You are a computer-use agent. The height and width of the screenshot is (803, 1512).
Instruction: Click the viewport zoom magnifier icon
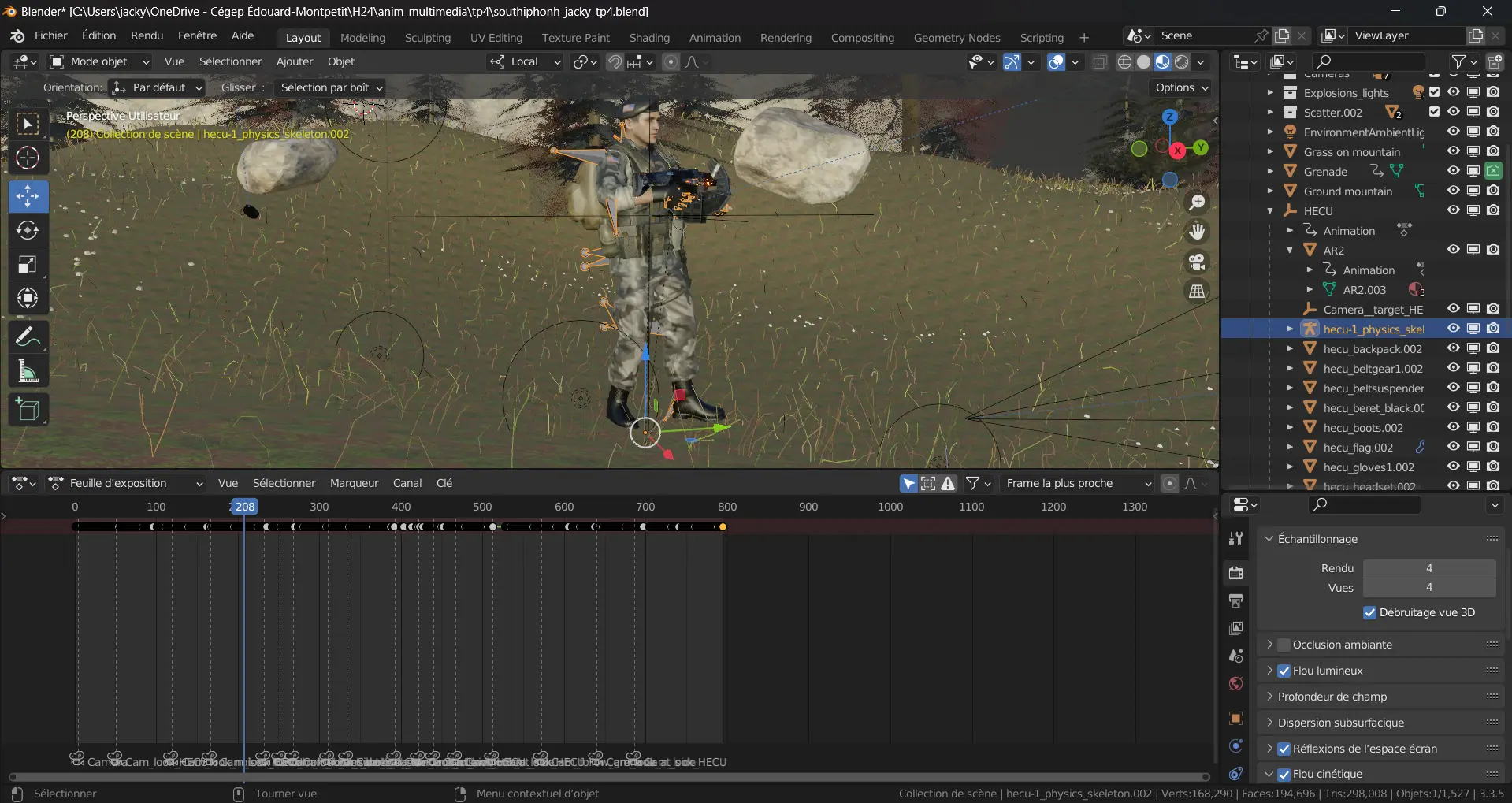click(1197, 203)
